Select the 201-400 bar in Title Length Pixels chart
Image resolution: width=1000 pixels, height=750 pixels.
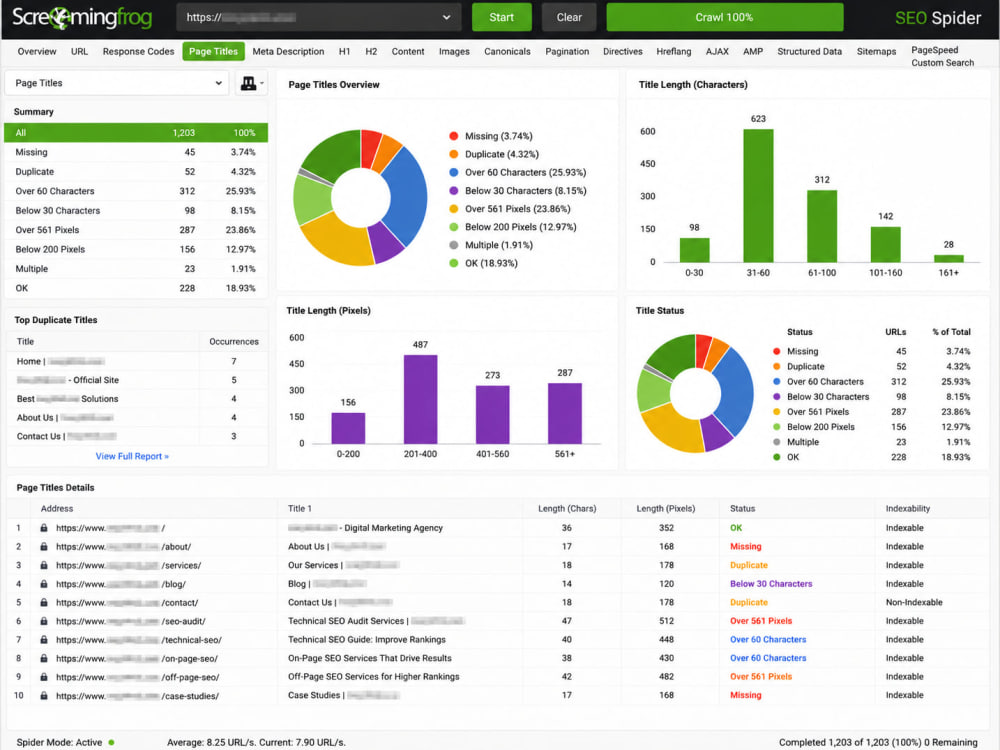[x=420, y=399]
